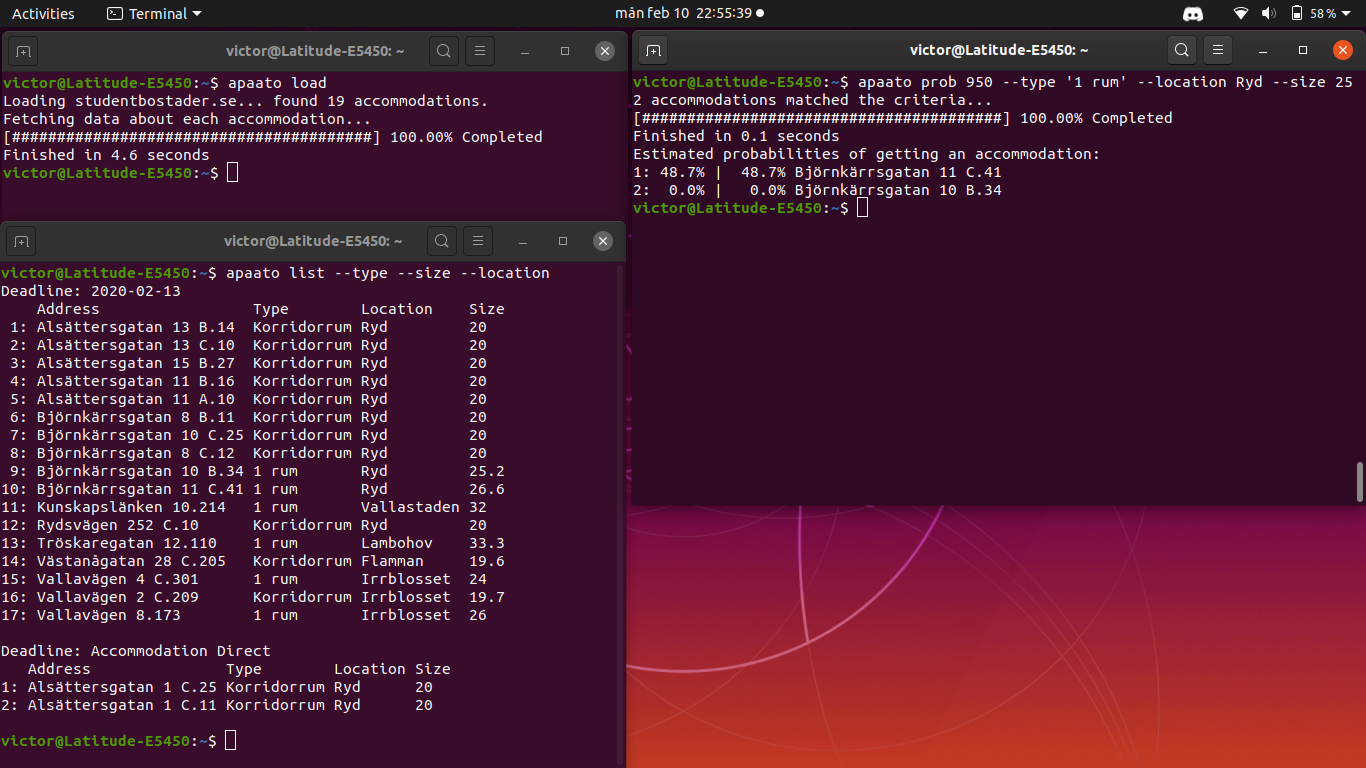Click row 'Vallavägen 4 C.301'
Viewport: 1366px width, 768px height.
tap(244, 579)
